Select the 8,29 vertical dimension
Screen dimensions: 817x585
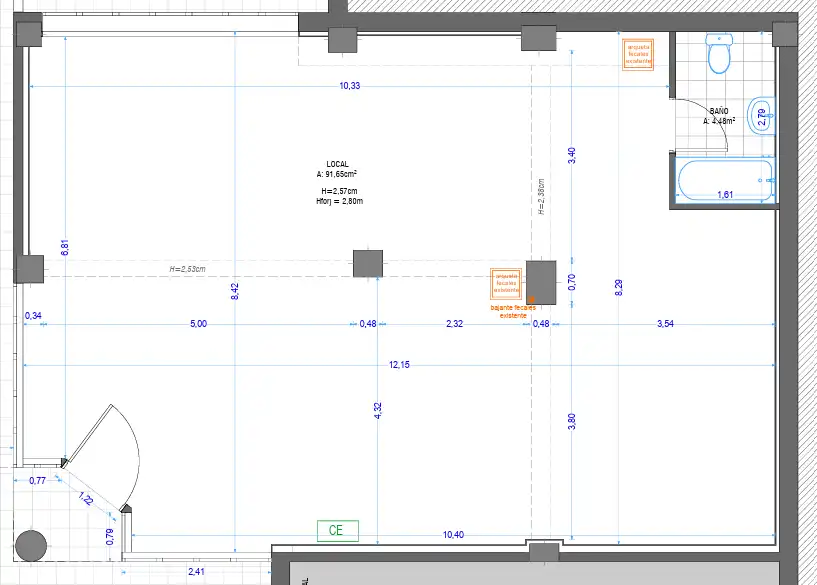click(619, 288)
